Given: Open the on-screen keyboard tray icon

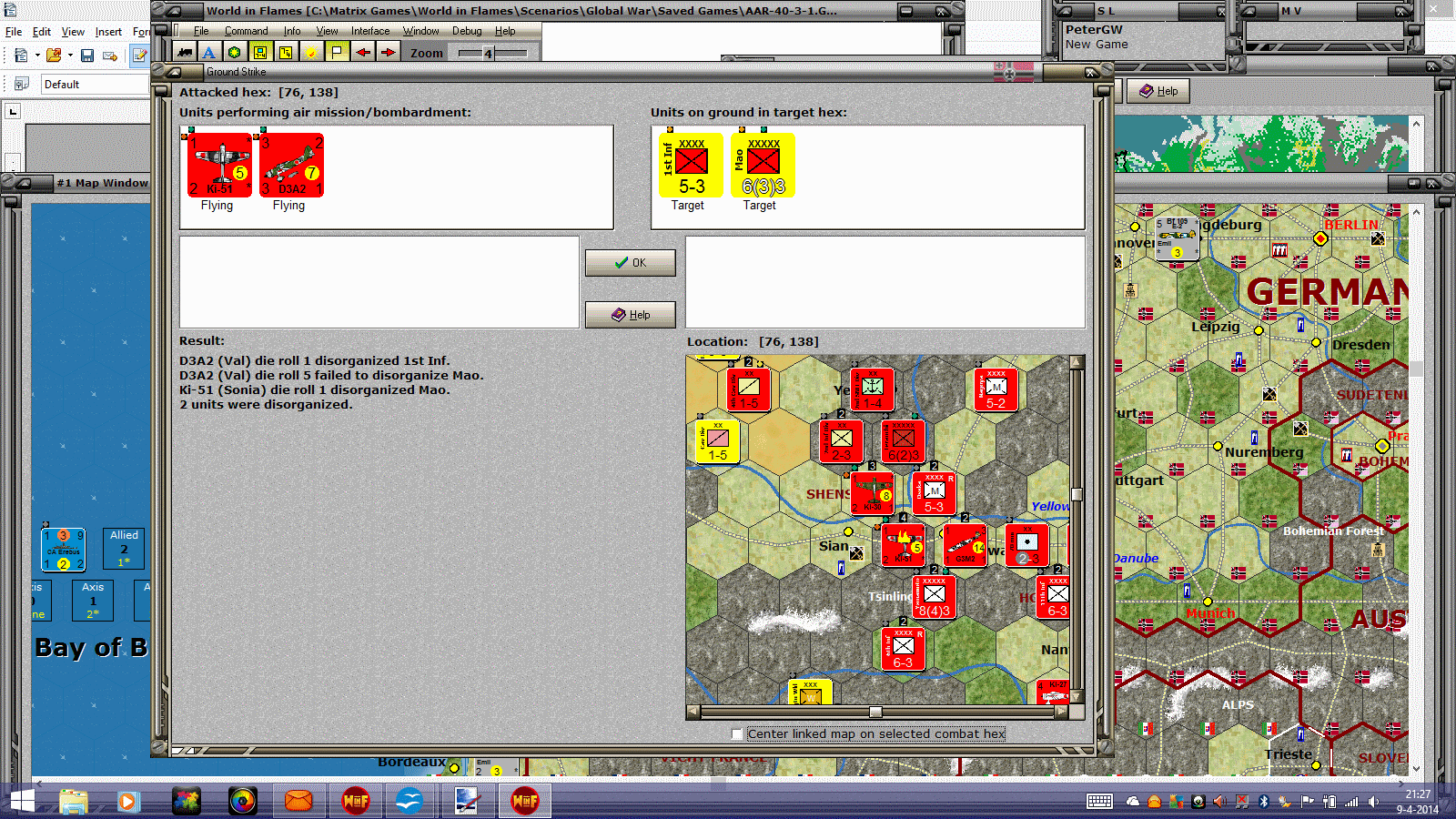Looking at the screenshot, I should tap(1099, 802).
